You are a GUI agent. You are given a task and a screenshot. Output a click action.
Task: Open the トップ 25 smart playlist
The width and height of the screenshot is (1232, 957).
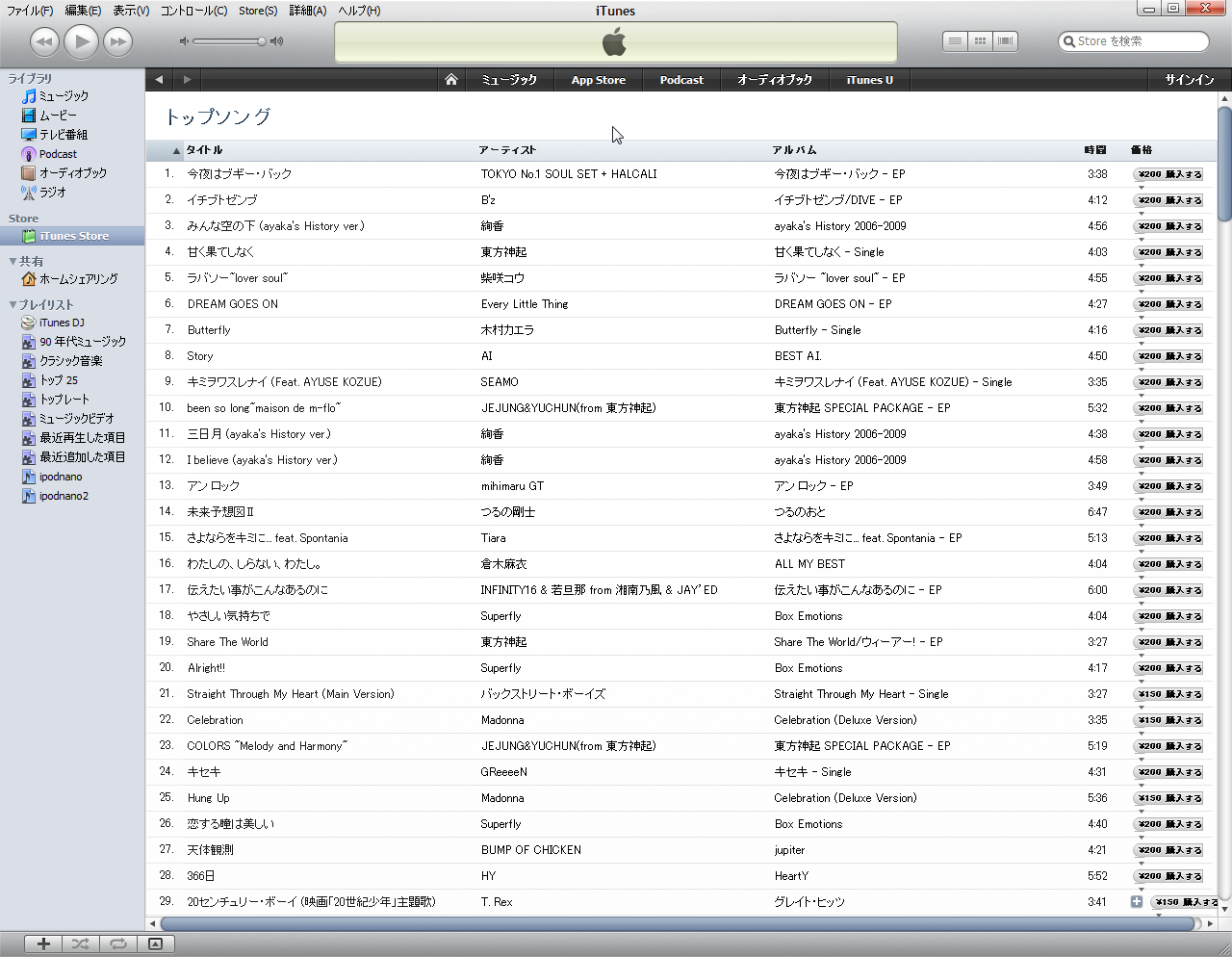59,380
